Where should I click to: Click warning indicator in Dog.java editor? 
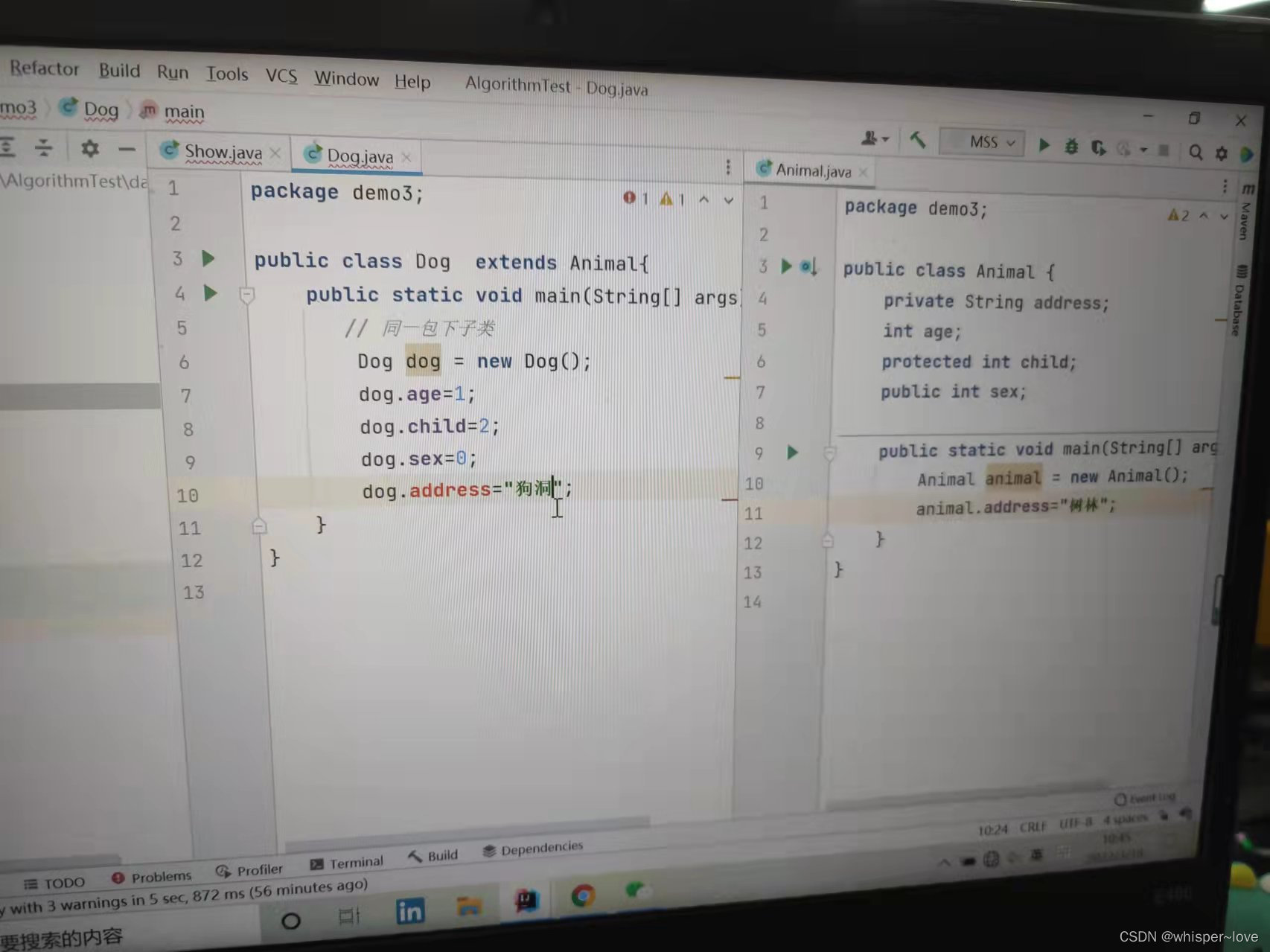(x=672, y=199)
